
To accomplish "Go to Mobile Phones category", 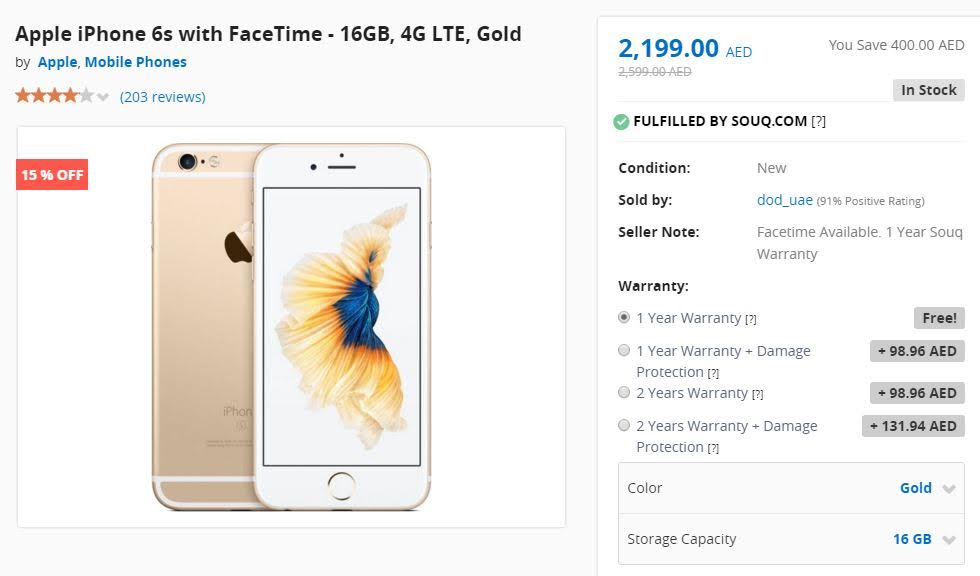I will pyautogui.click(x=135, y=62).
